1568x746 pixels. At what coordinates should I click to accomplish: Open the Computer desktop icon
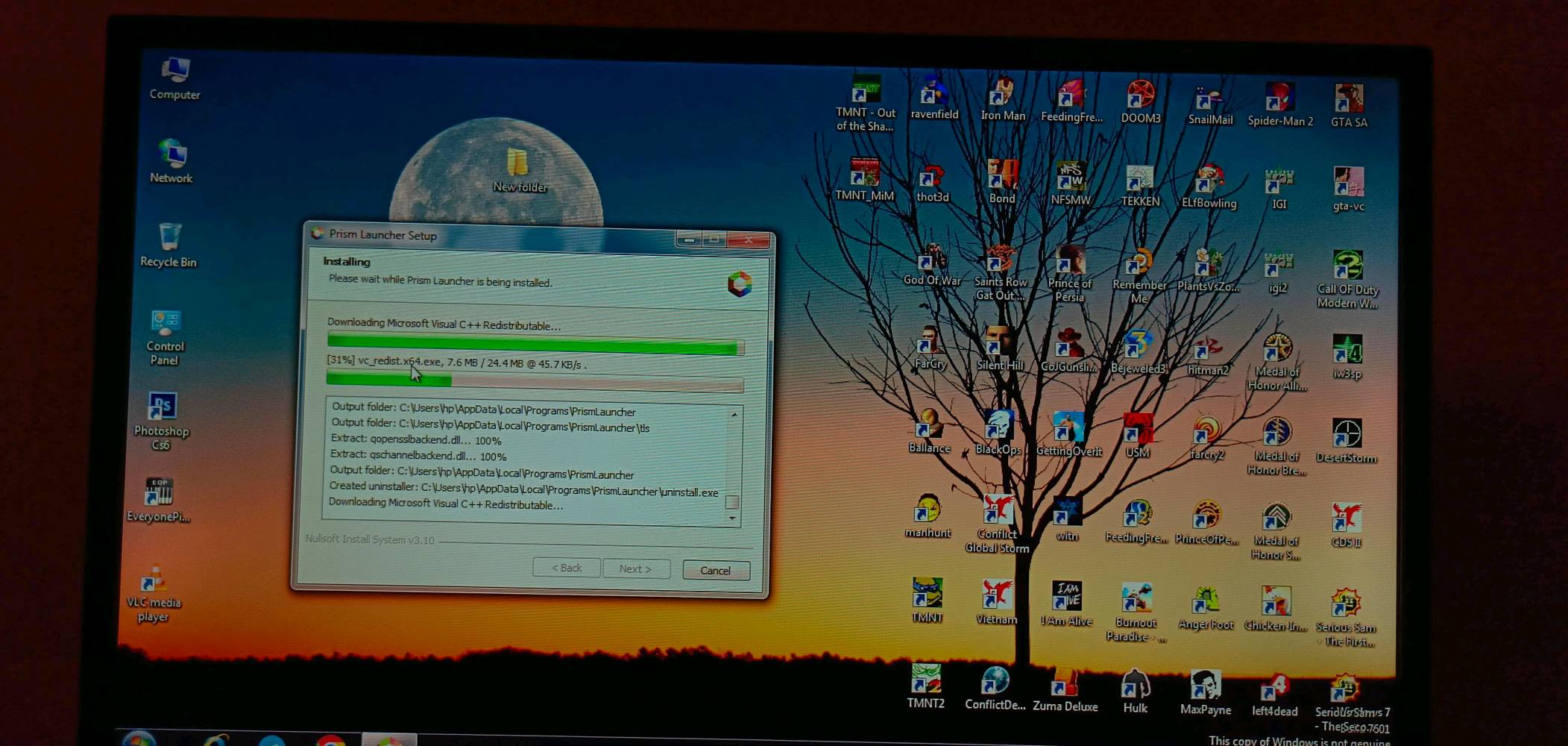(175, 79)
